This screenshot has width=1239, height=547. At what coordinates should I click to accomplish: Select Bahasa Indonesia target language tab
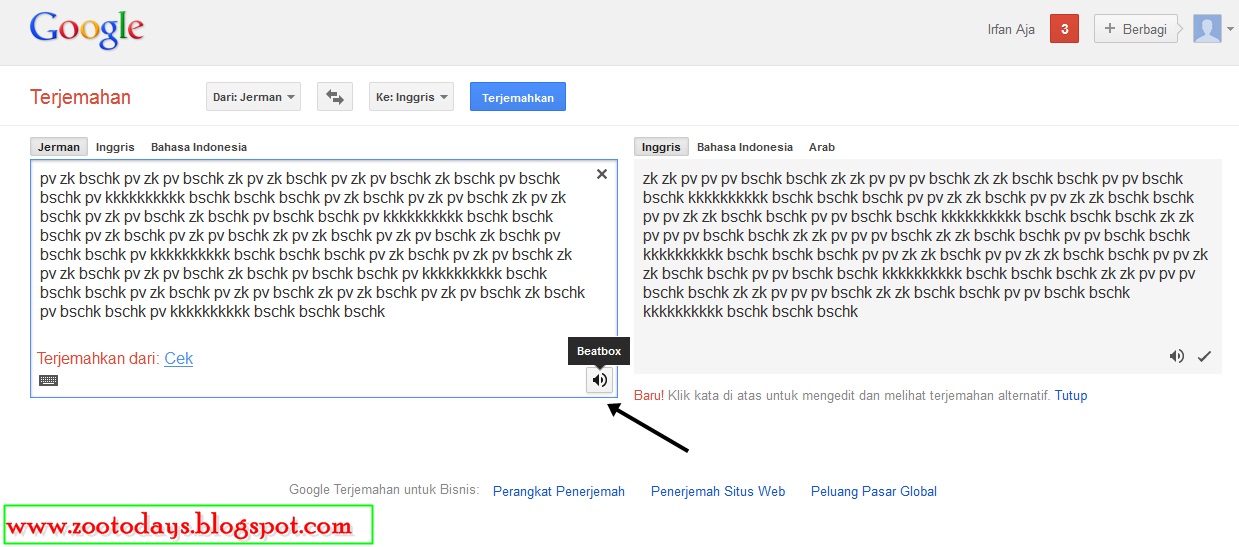tap(745, 147)
